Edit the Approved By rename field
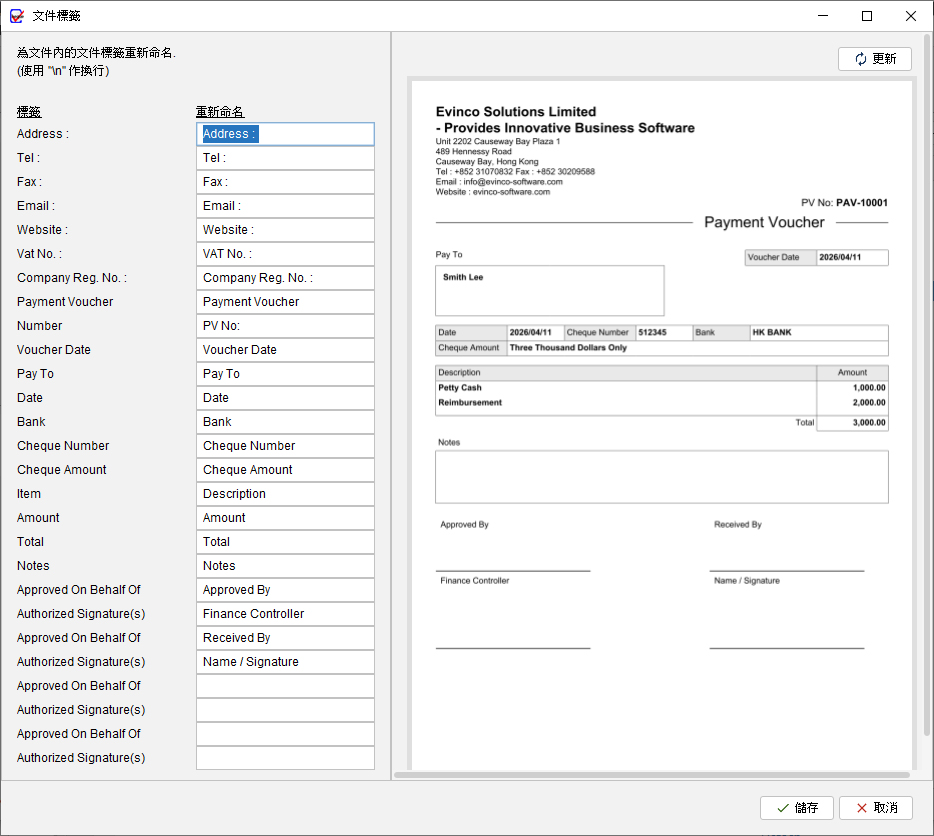This screenshot has height=836, width=934. 285,590
